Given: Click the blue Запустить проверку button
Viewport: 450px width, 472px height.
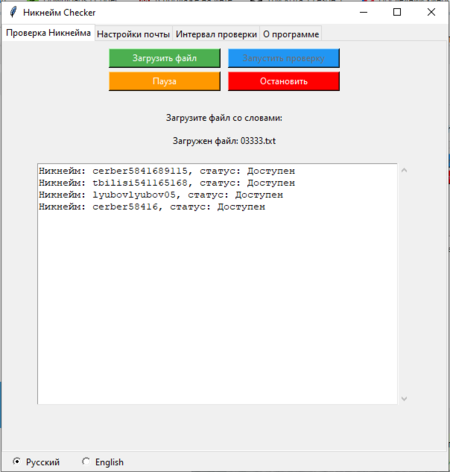Looking at the screenshot, I should click(x=284, y=58).
